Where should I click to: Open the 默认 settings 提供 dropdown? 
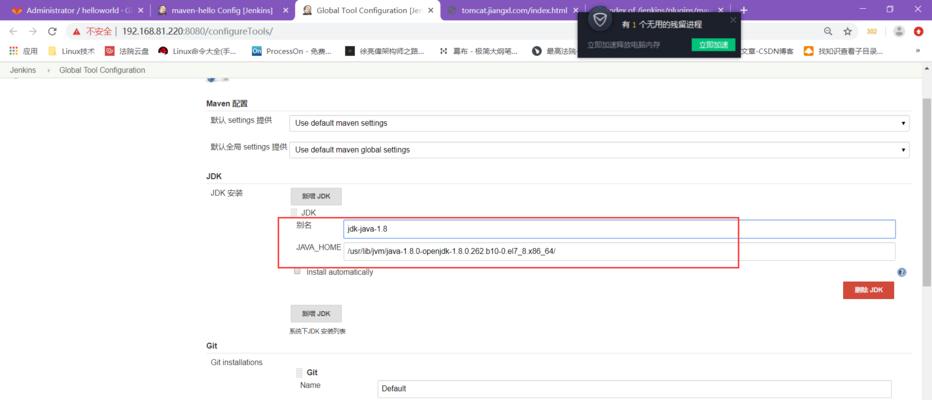coord(599,124)
